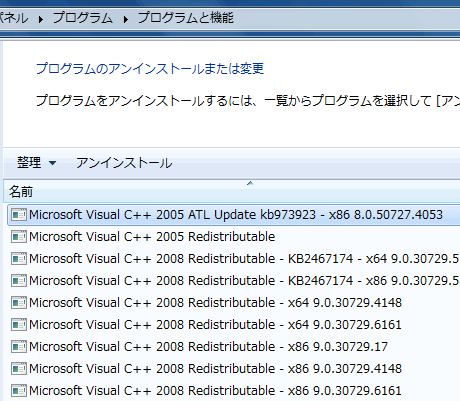Select 2008 Redistributable x86 9.0.30729.17 row
This screenshot has height=401, width=460.
pos(208,347)
